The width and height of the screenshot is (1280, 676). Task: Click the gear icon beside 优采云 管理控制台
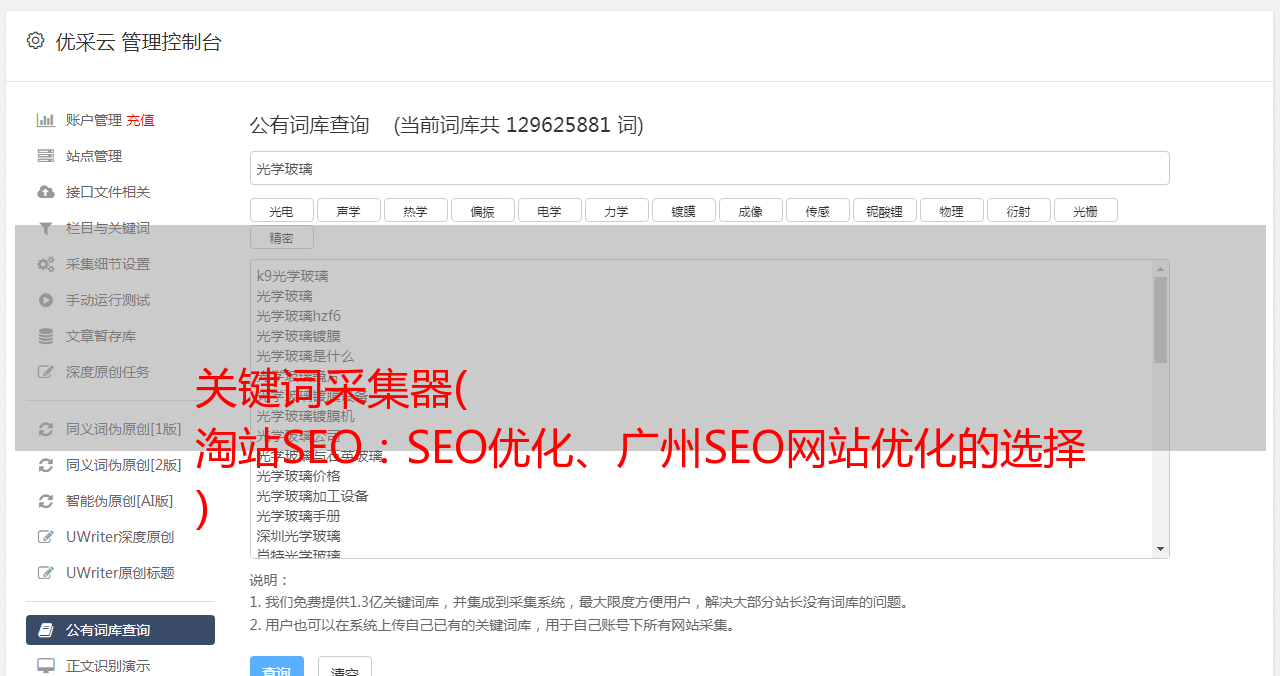tap(35, 41)
